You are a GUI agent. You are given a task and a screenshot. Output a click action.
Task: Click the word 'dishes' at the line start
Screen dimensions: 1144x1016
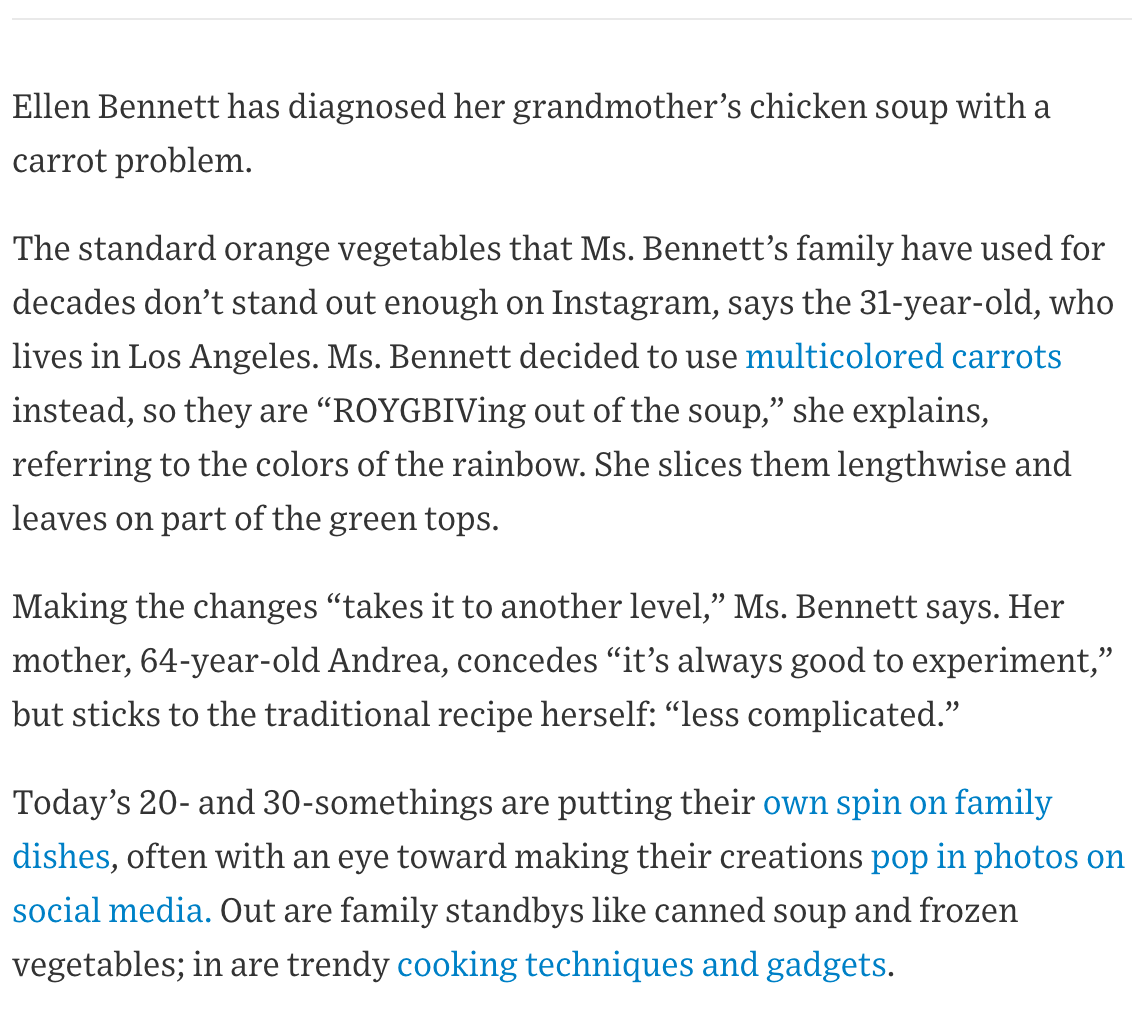tap(61, 856)
